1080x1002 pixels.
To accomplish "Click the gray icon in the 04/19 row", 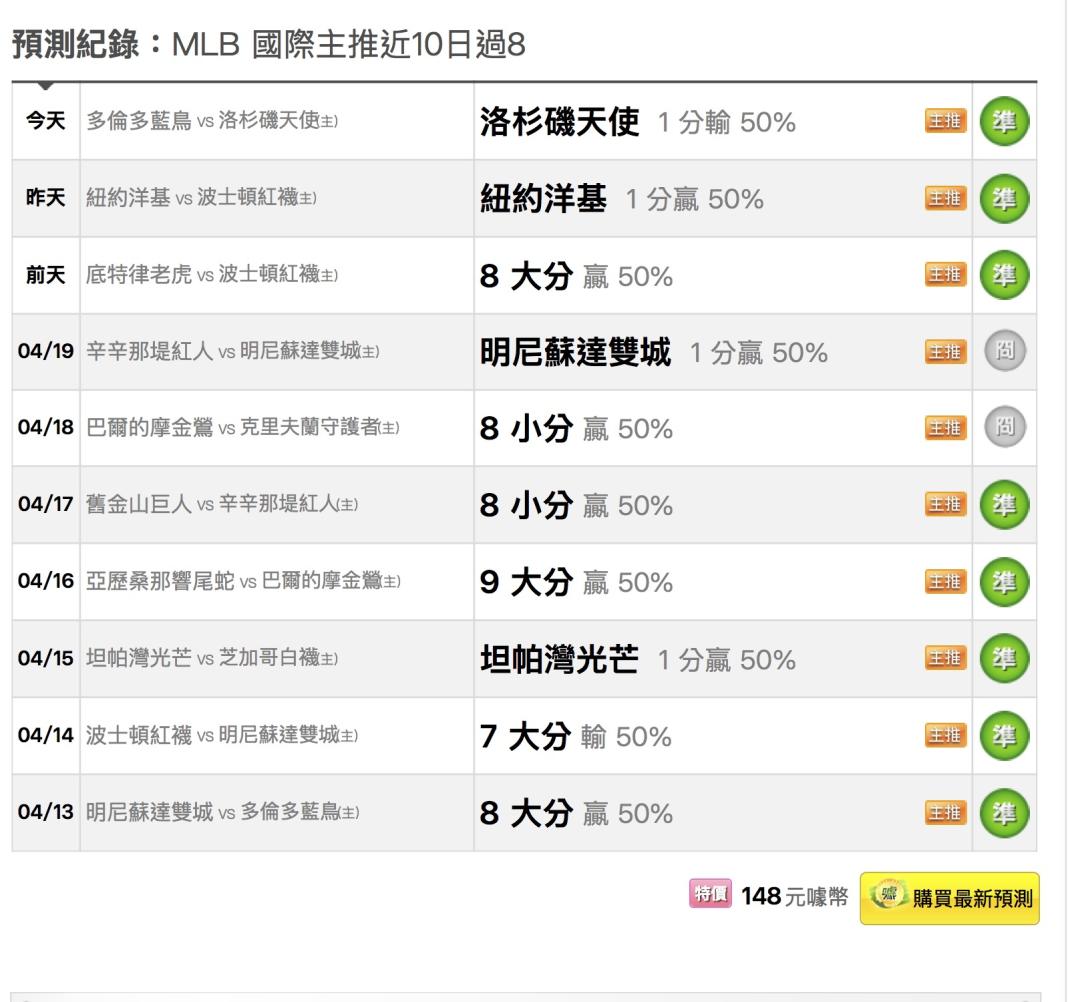I will click(x=1005, y=352).
